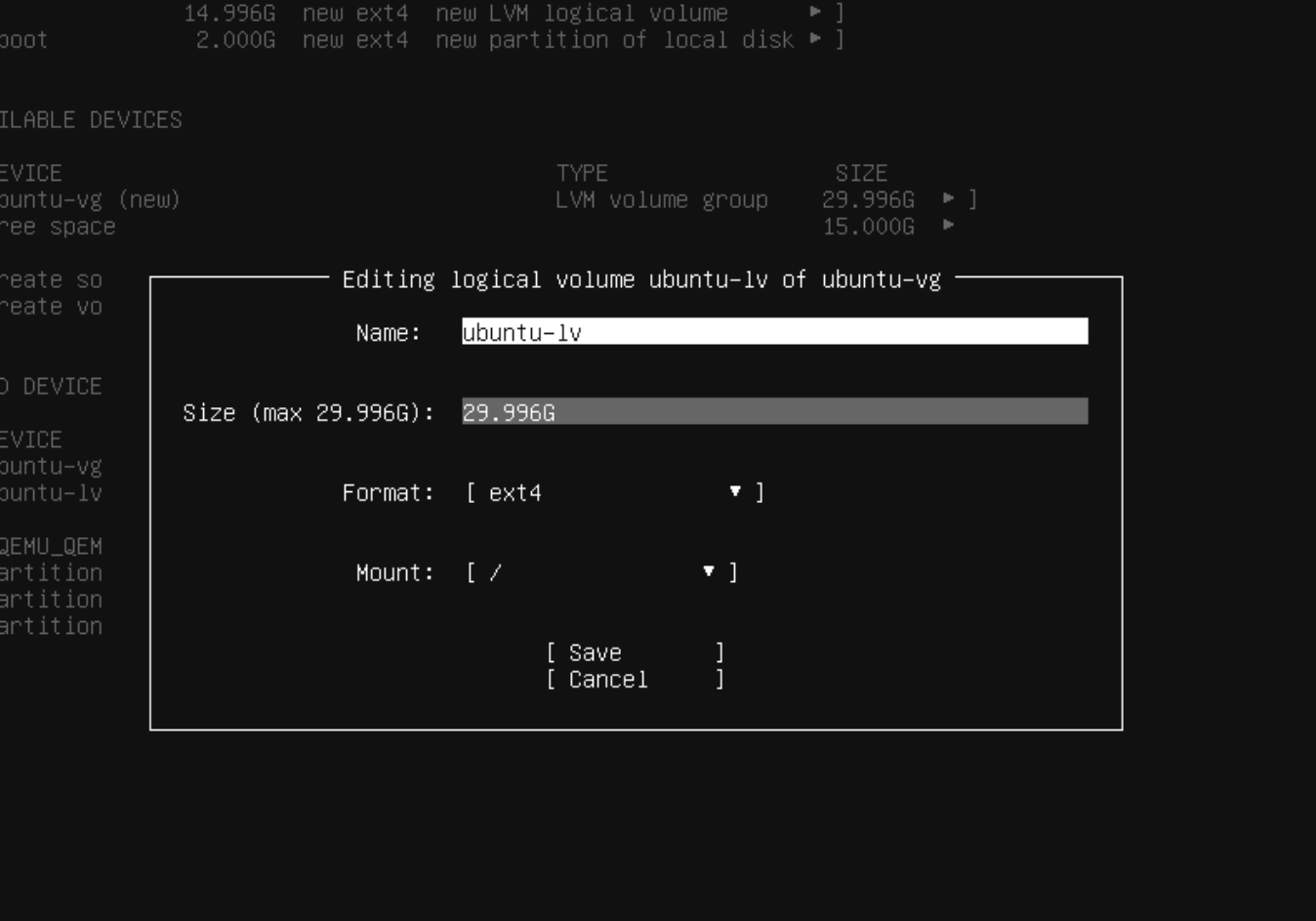
Task: Click the down arrow in the Mount selector
Action: (x=709, y=571)
